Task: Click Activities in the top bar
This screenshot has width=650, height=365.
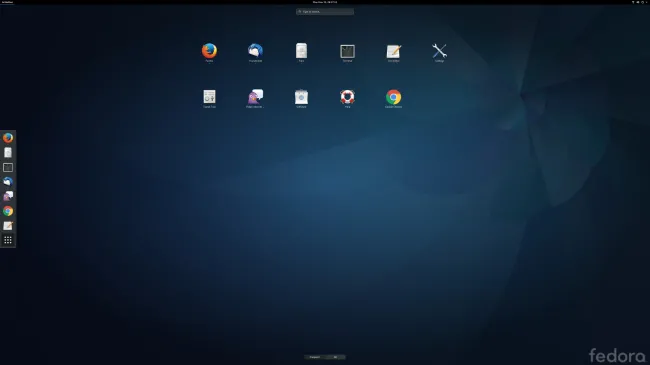Action: 7,2
